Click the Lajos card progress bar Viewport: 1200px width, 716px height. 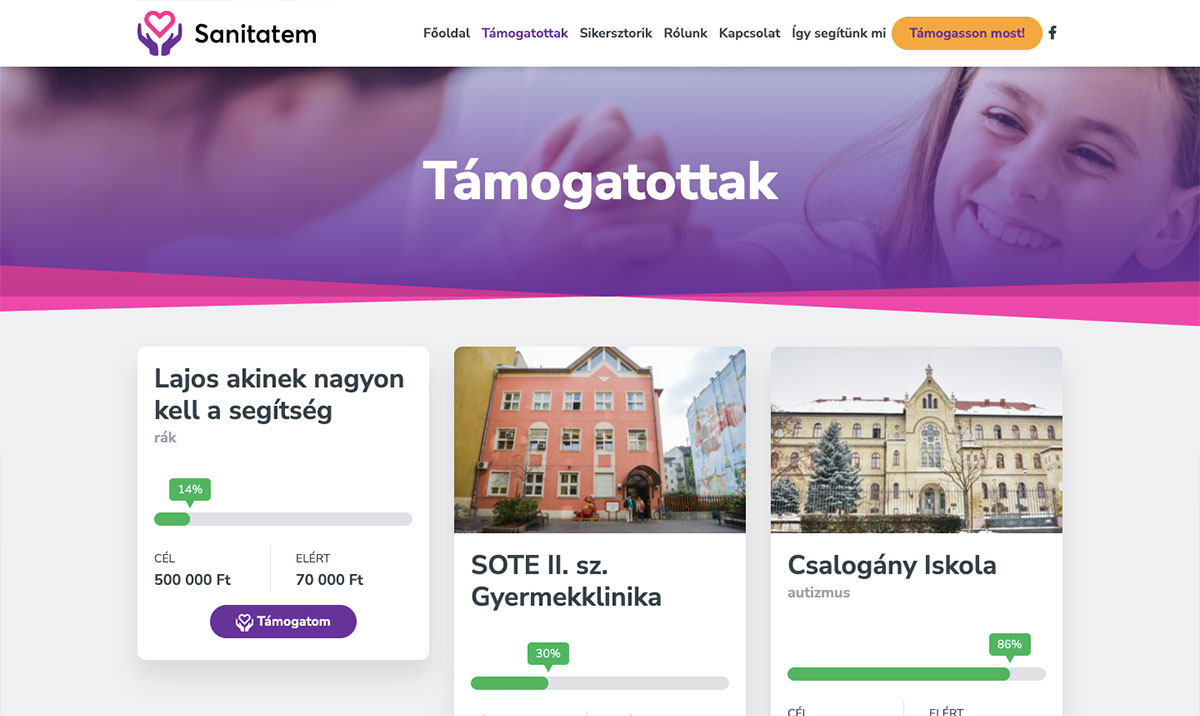coord(283,519)
